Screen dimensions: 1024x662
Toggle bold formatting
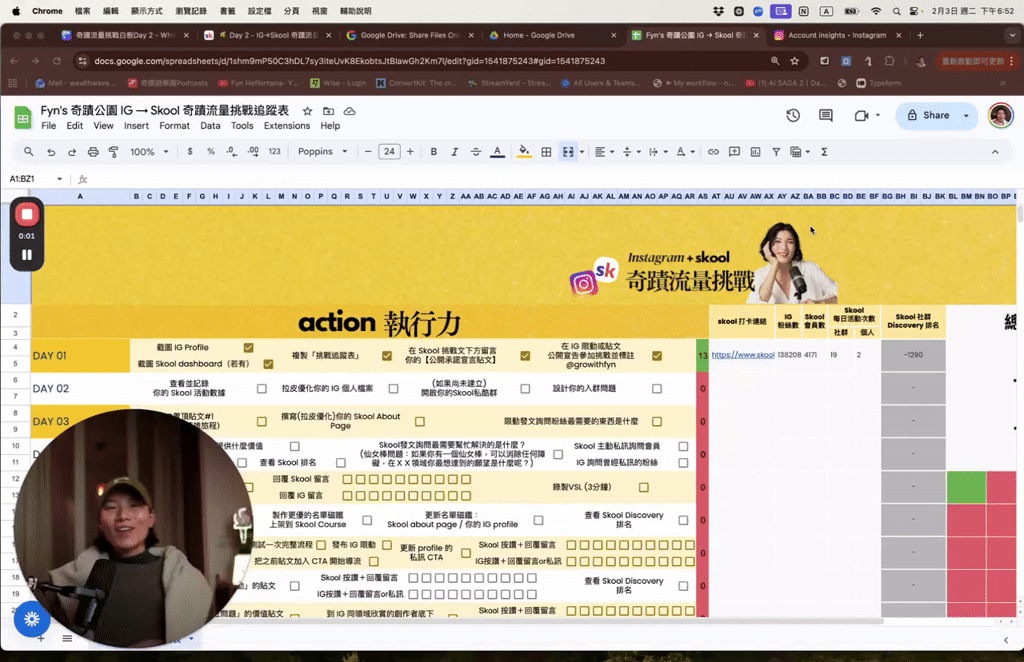click(434, 151)
